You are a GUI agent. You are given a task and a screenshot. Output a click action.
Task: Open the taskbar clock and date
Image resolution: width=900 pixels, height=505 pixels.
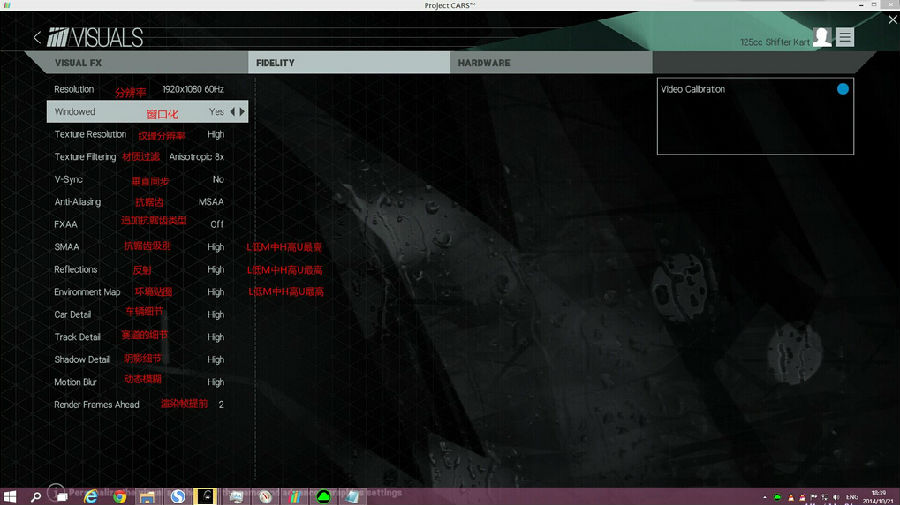[878, 497]
